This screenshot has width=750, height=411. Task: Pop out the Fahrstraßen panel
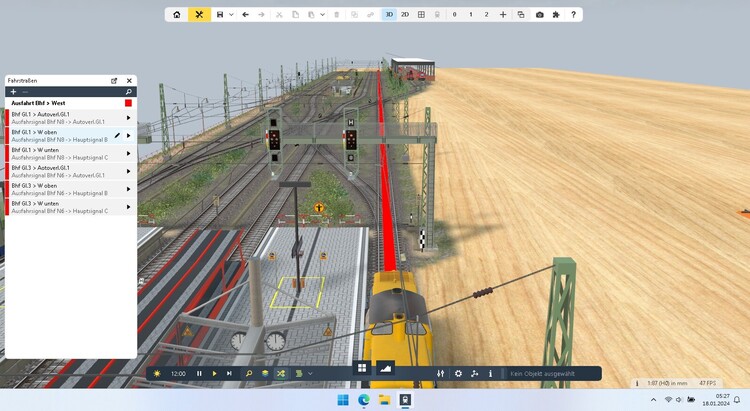pos(114,81)
